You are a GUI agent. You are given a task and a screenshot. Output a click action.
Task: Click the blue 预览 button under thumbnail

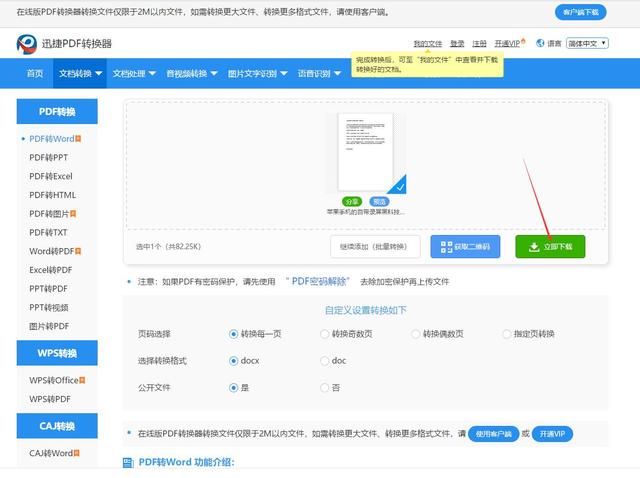coord(379,202)
